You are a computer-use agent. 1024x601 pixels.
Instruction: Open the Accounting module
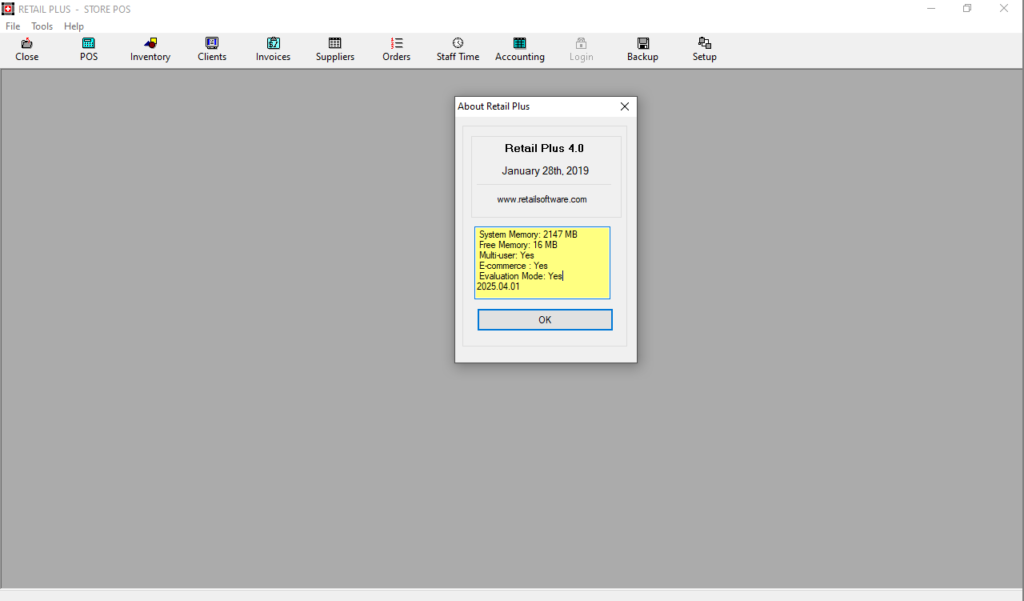(x=520, y=50)
